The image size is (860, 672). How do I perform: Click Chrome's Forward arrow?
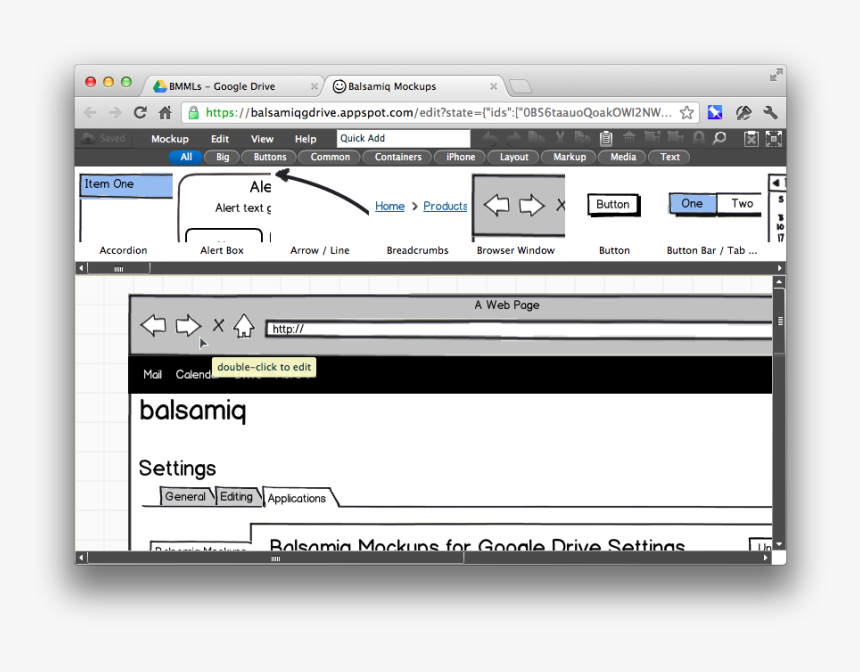115,112
